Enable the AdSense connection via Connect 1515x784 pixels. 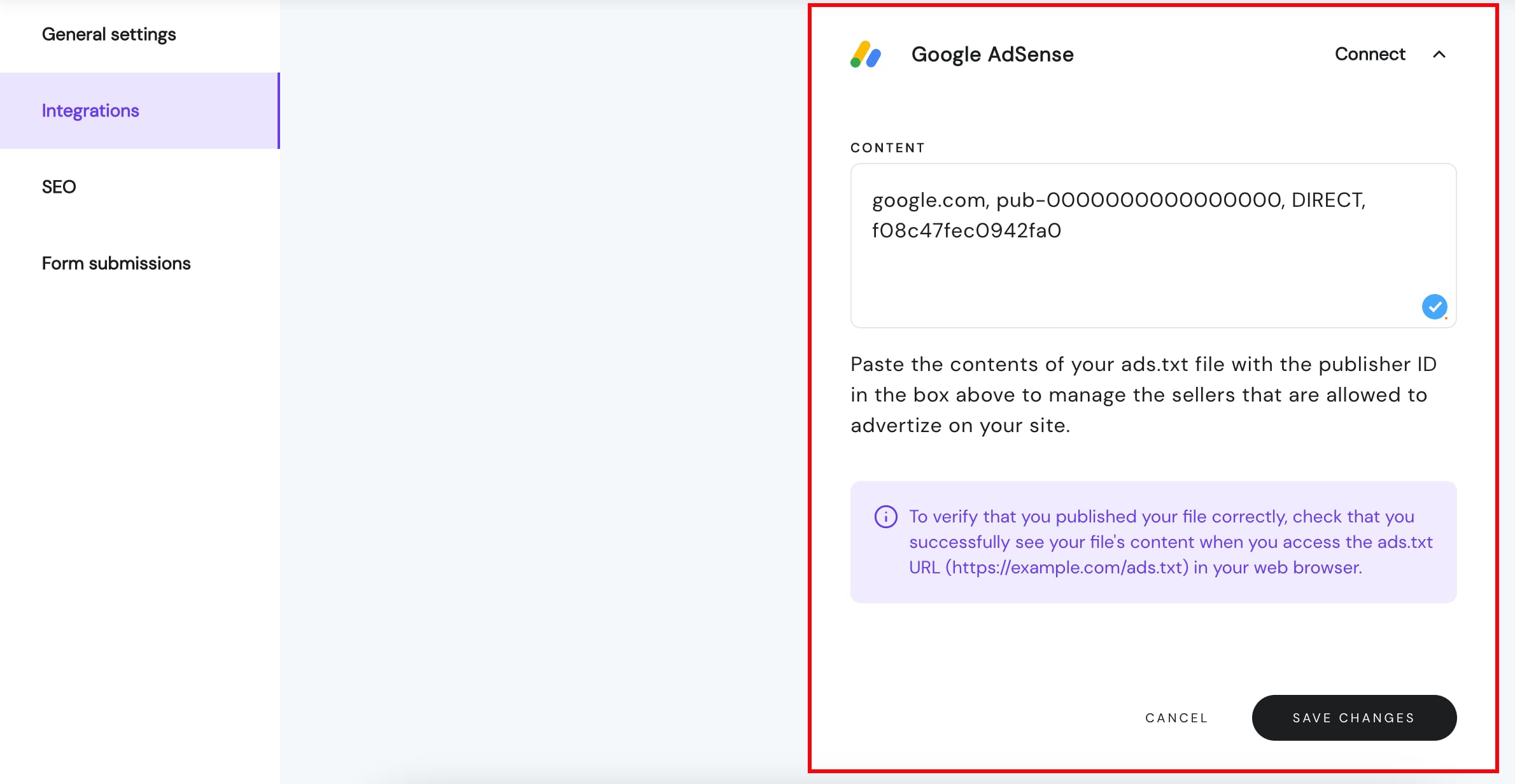tap(1369, 54)
